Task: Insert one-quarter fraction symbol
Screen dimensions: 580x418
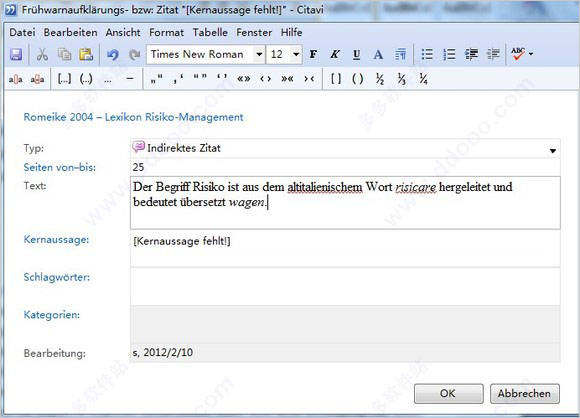Action: coord(423,79)
